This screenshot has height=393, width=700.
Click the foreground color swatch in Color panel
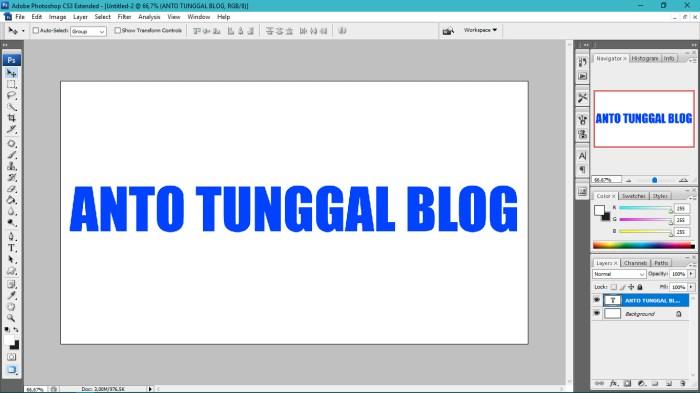[599, 210]
